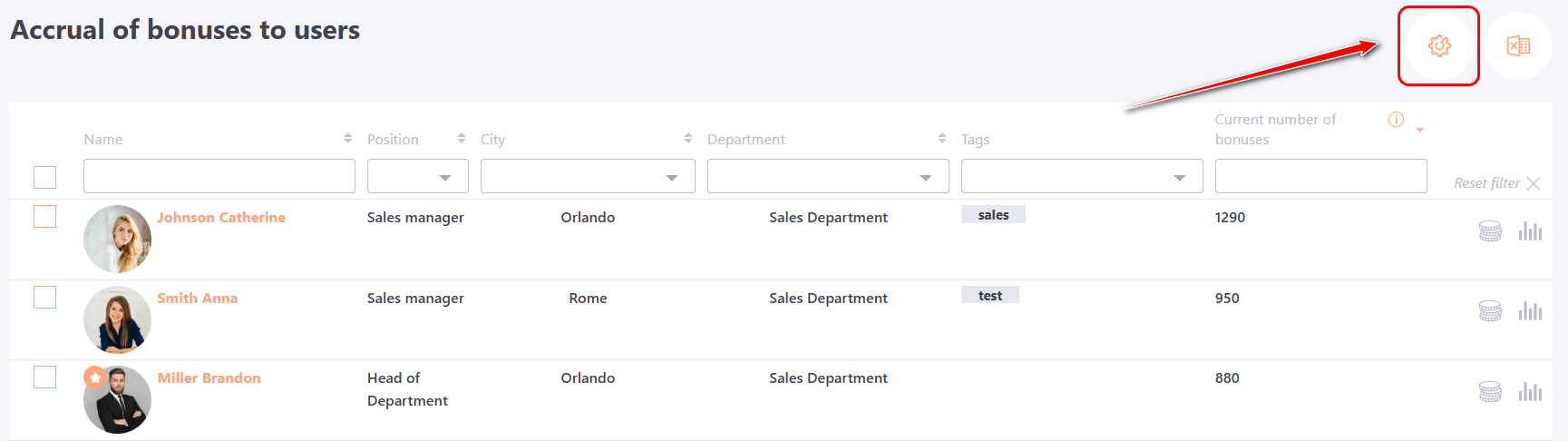Open bar chart statistics for Johnson Catherine
Viewport: 1568px width, 441px height.
click(1530, 231)
